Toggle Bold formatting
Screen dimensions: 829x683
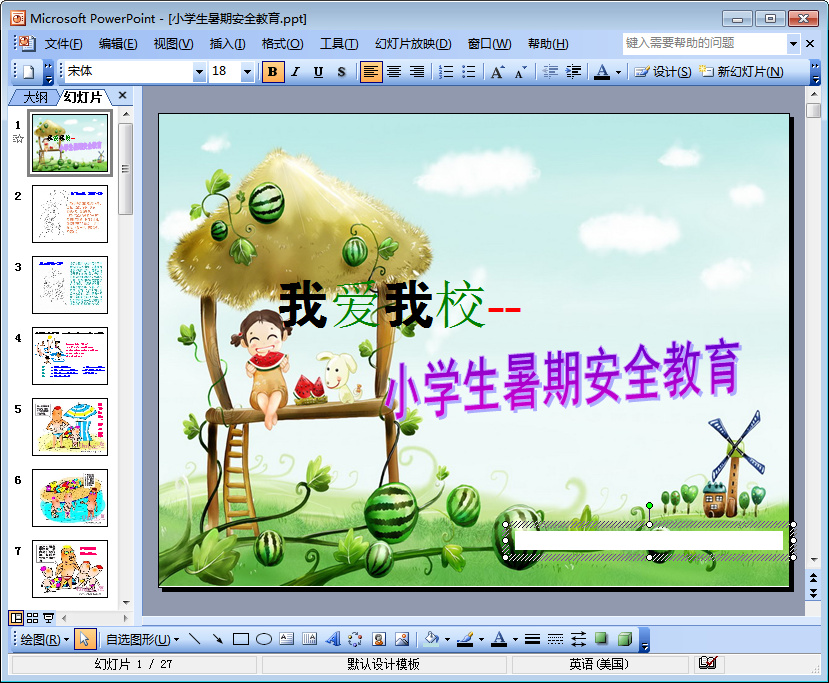pyautogui.click(x=273, y=72)
